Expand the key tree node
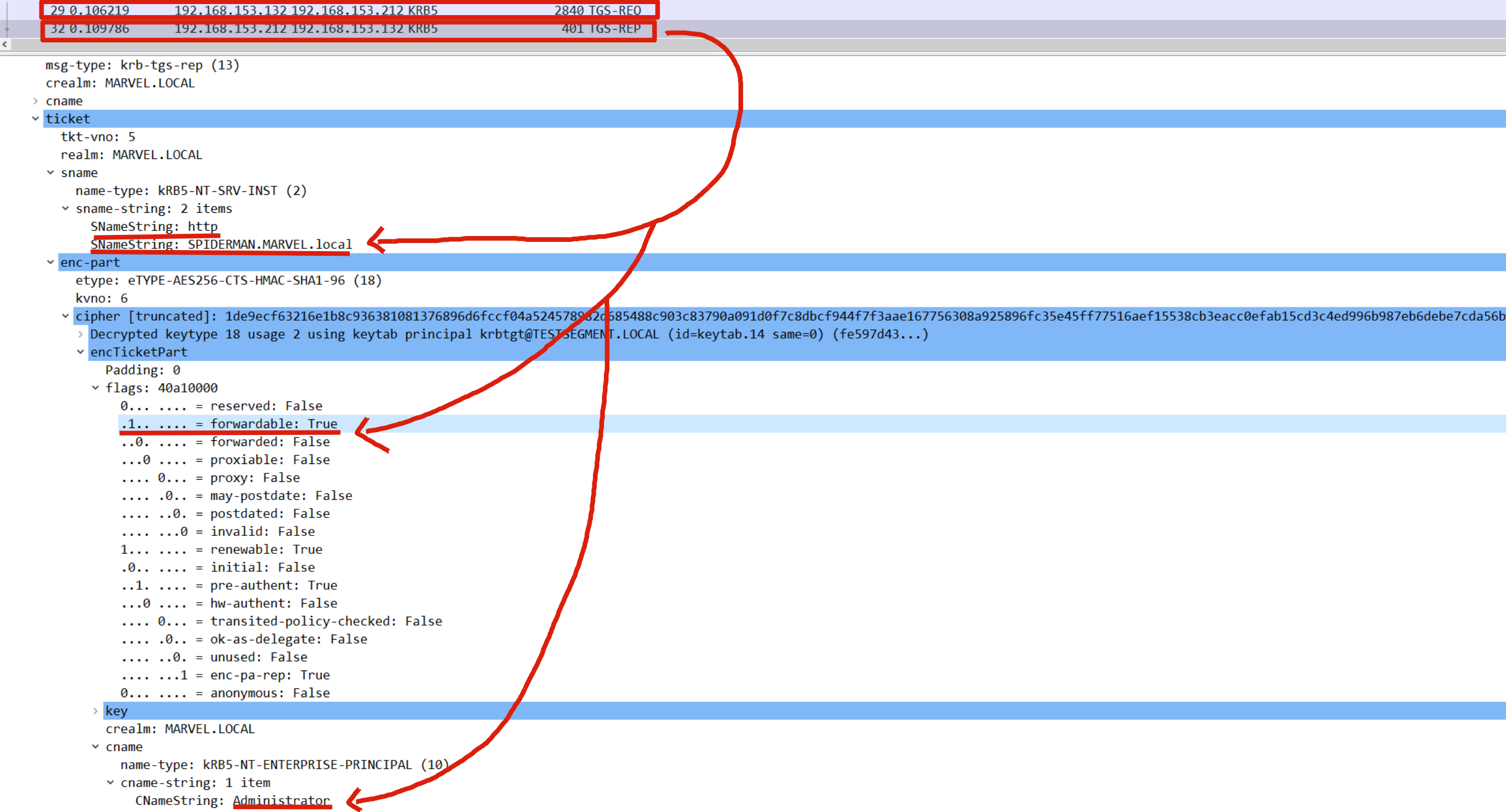 [x=95, y=711]
